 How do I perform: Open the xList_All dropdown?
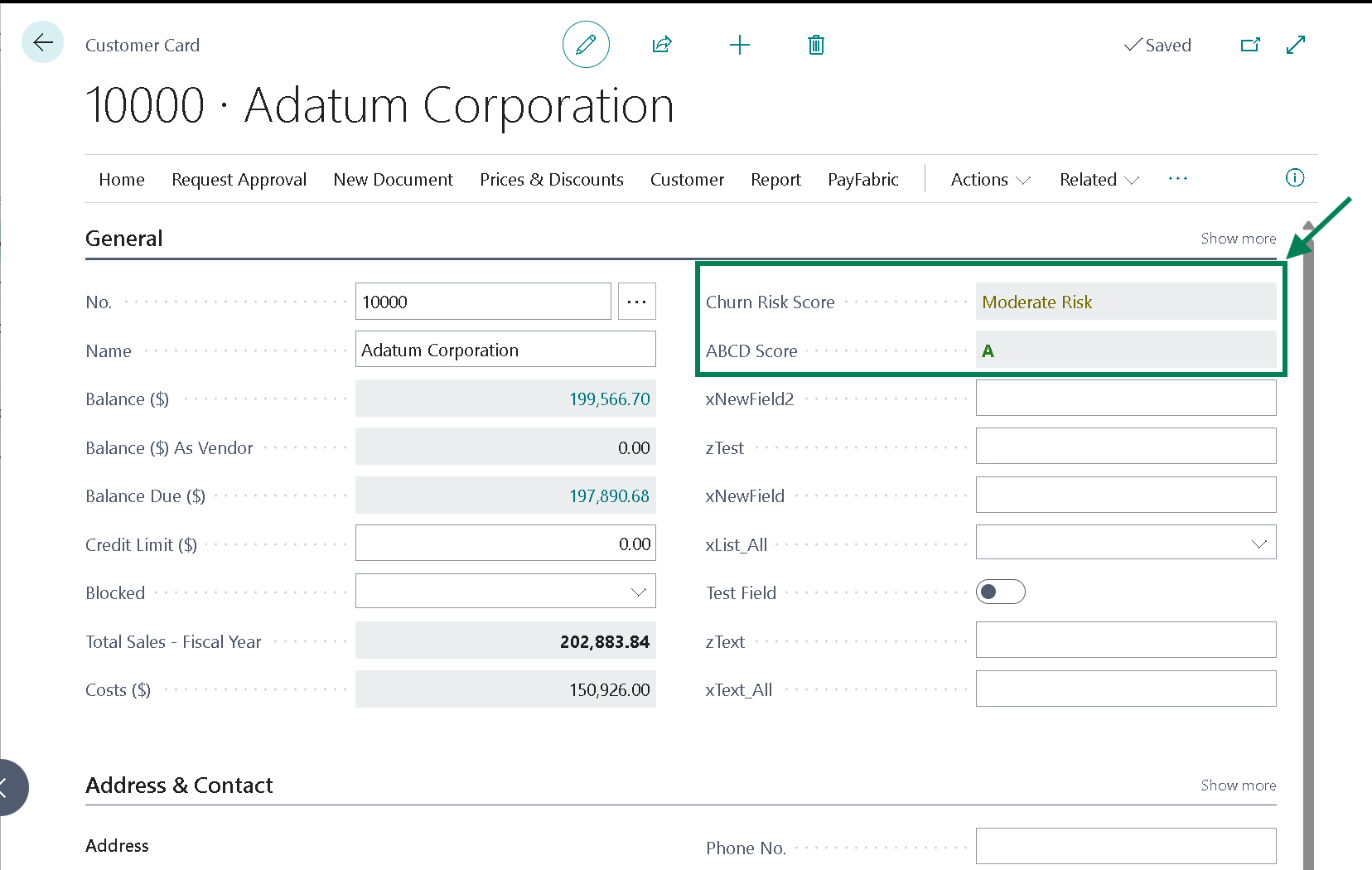[1125, 544]
